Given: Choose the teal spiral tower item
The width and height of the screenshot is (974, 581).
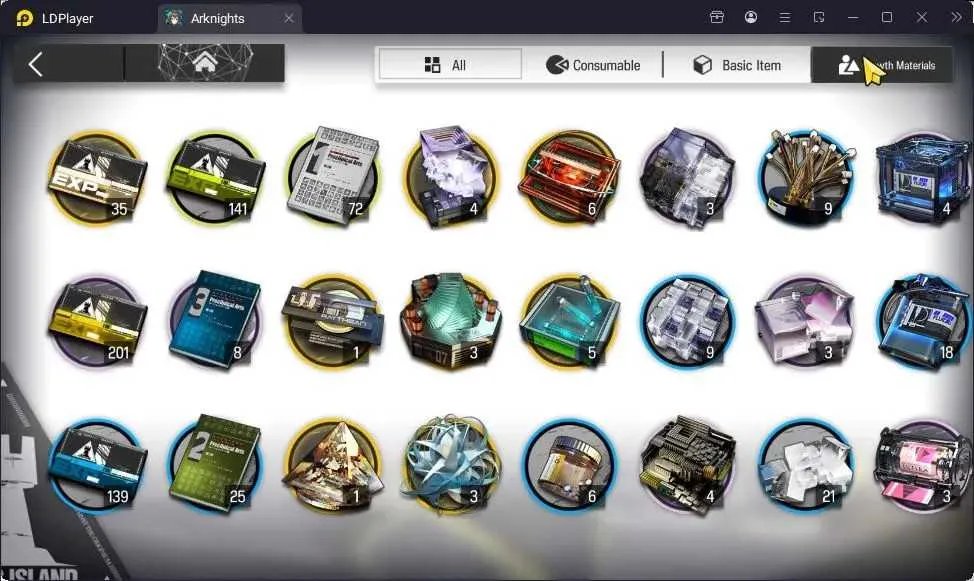Looking at the screenshot, I should [x=451, y=321].
